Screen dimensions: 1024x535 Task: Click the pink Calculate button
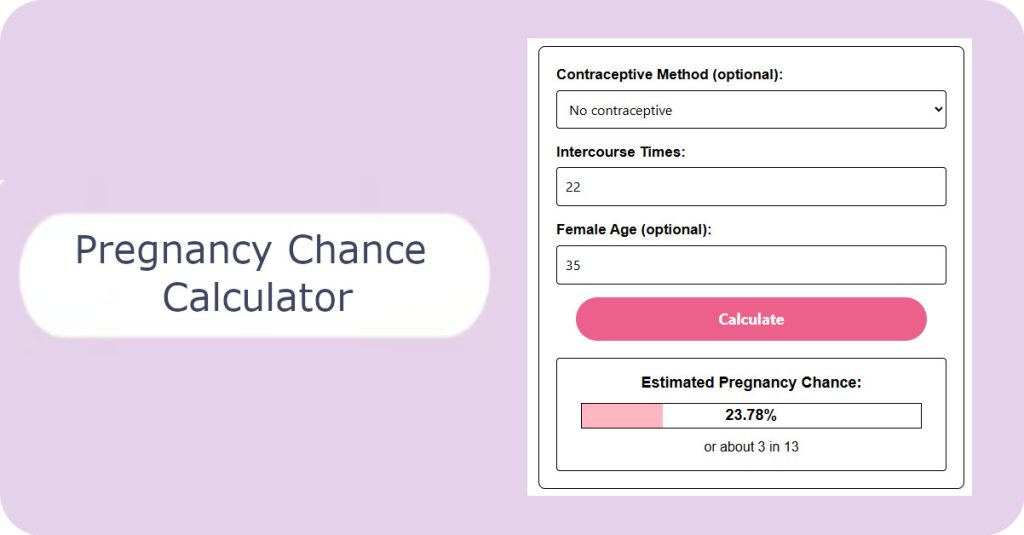751,319
